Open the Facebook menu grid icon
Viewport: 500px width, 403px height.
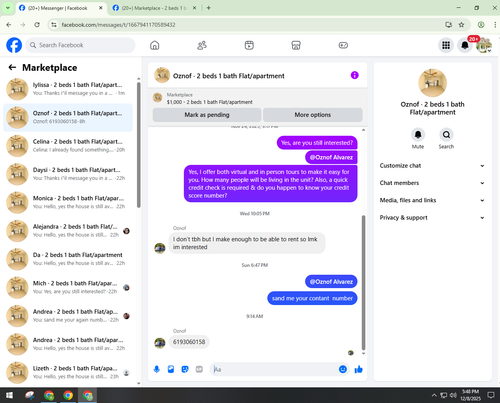click(446, 45)
